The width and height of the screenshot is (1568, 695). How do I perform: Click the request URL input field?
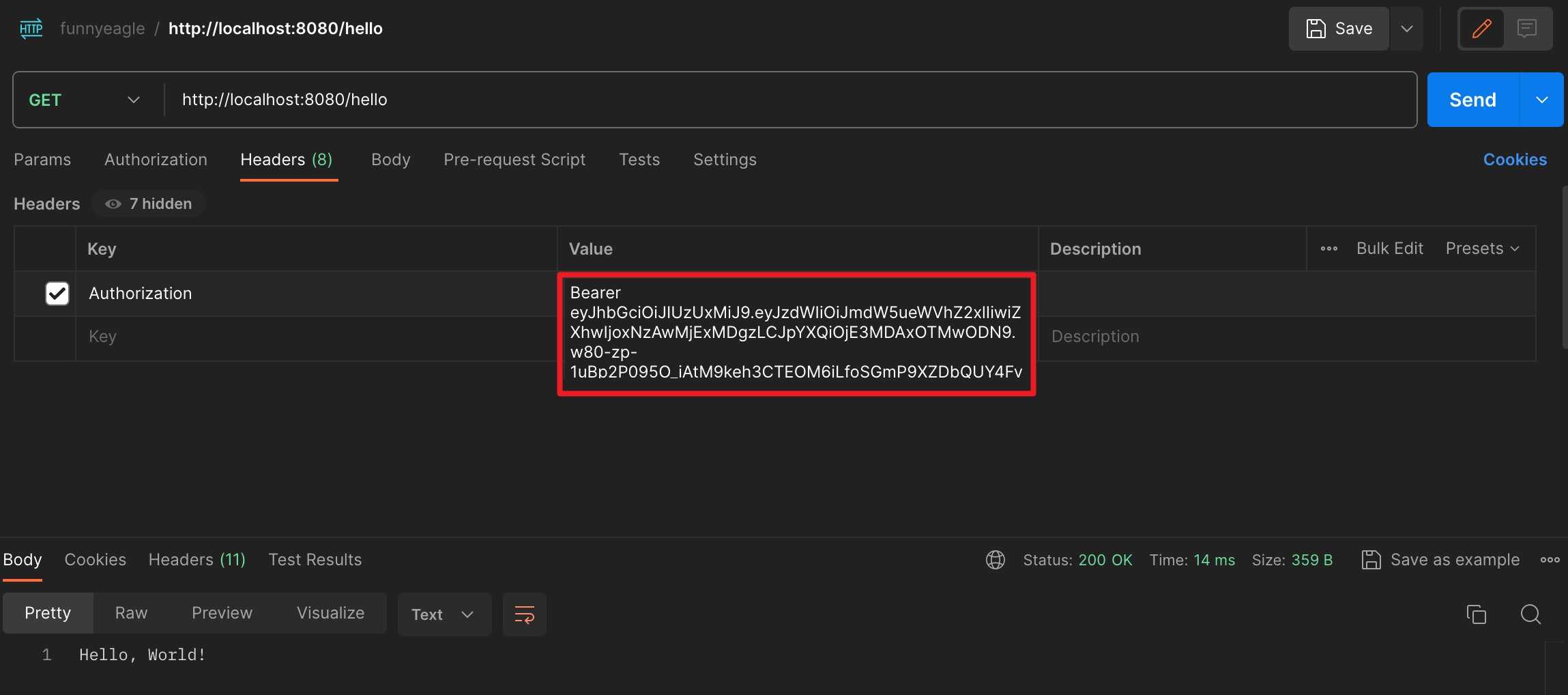785,100
